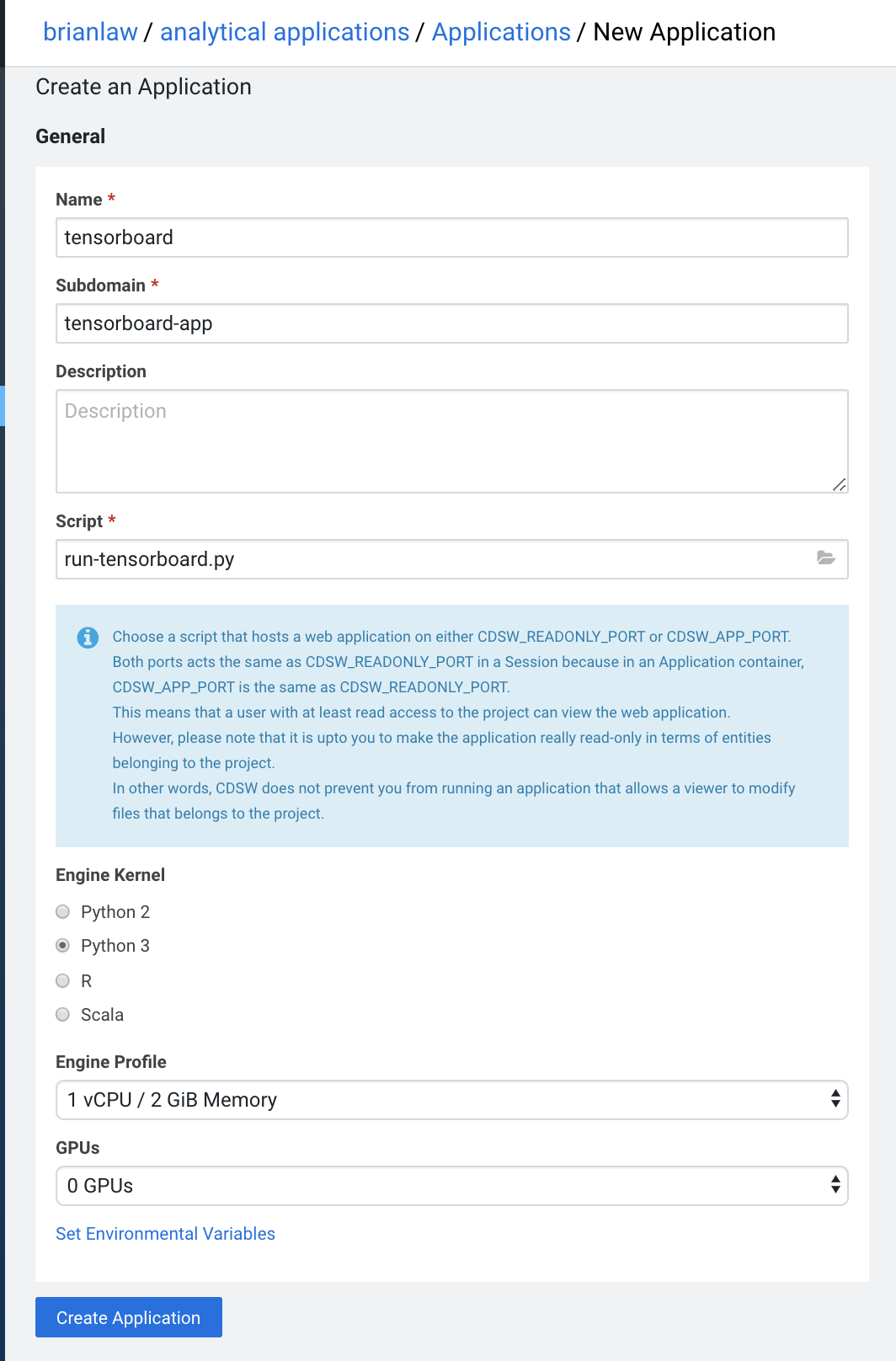The image size is (896, 1361).
Task: Open the GPUs dropdown
Action: pyautogui.click(x=451, y=1186)
